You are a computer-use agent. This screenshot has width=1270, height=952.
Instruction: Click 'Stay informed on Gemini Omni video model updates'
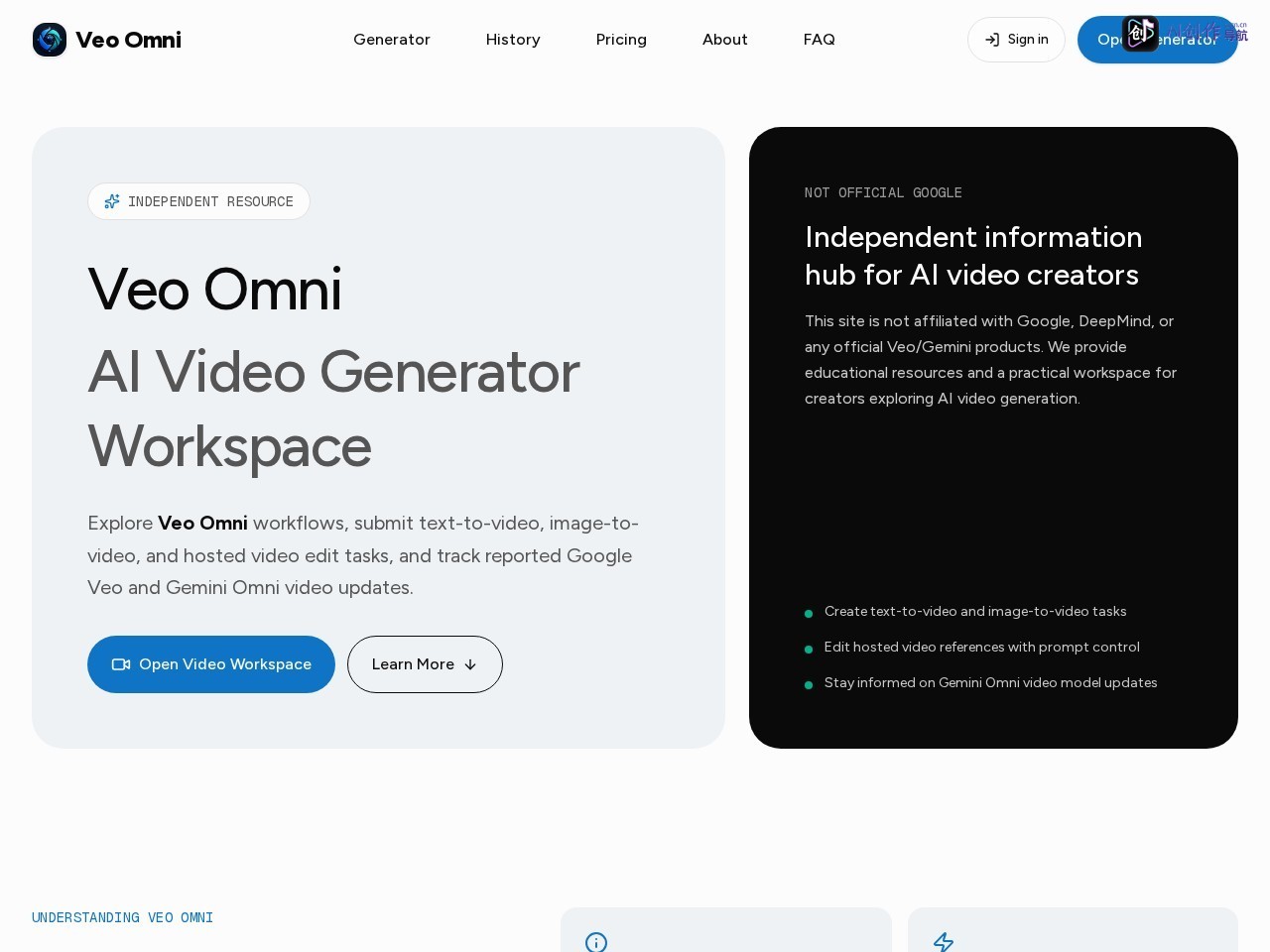[991, 682]
